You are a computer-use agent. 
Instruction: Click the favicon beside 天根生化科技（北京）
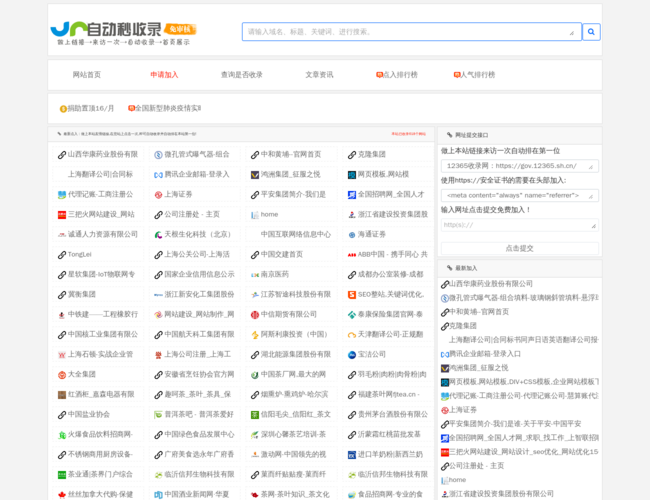point(158,235)
